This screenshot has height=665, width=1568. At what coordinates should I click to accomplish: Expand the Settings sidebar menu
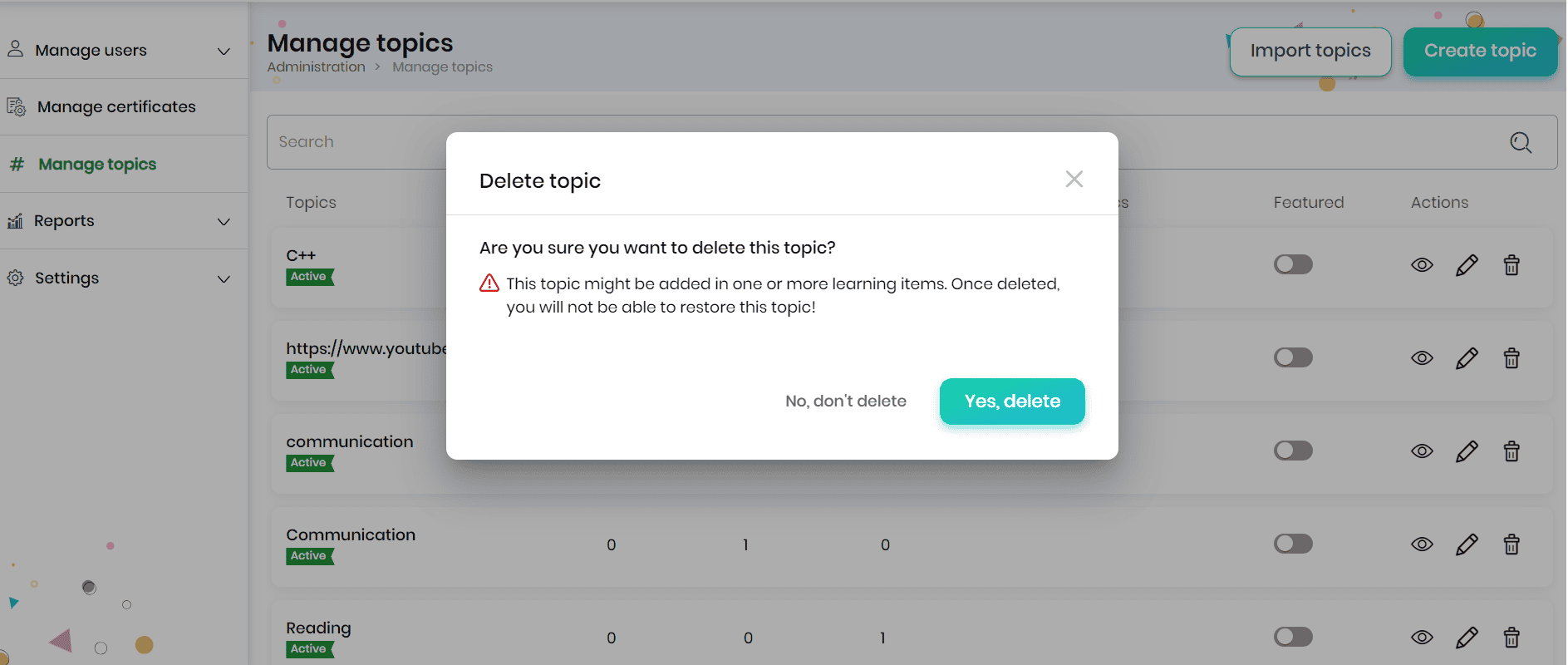coord(223,279)
